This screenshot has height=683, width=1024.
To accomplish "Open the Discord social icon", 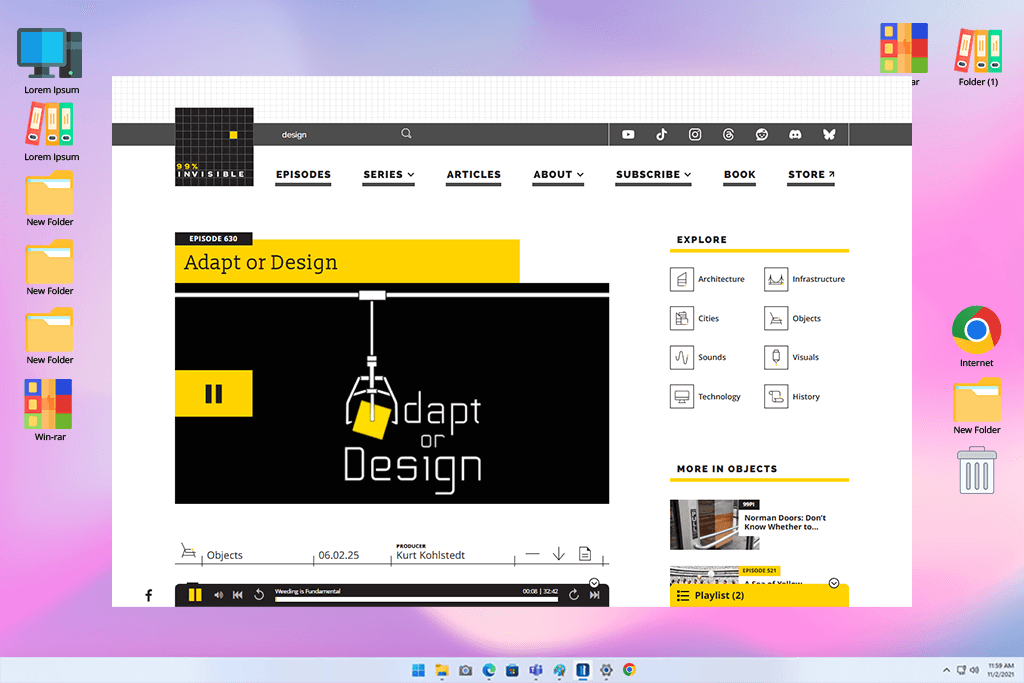I will click(x=795, y=135).
